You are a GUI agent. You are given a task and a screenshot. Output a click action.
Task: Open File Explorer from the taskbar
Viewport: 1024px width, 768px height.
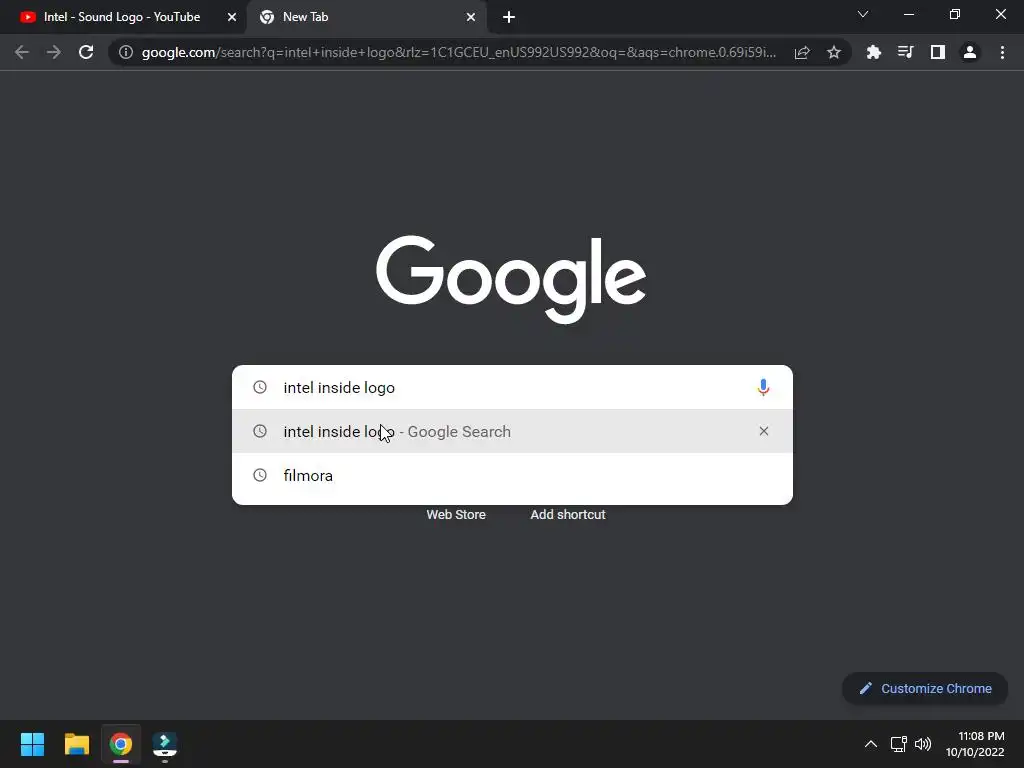76,744
